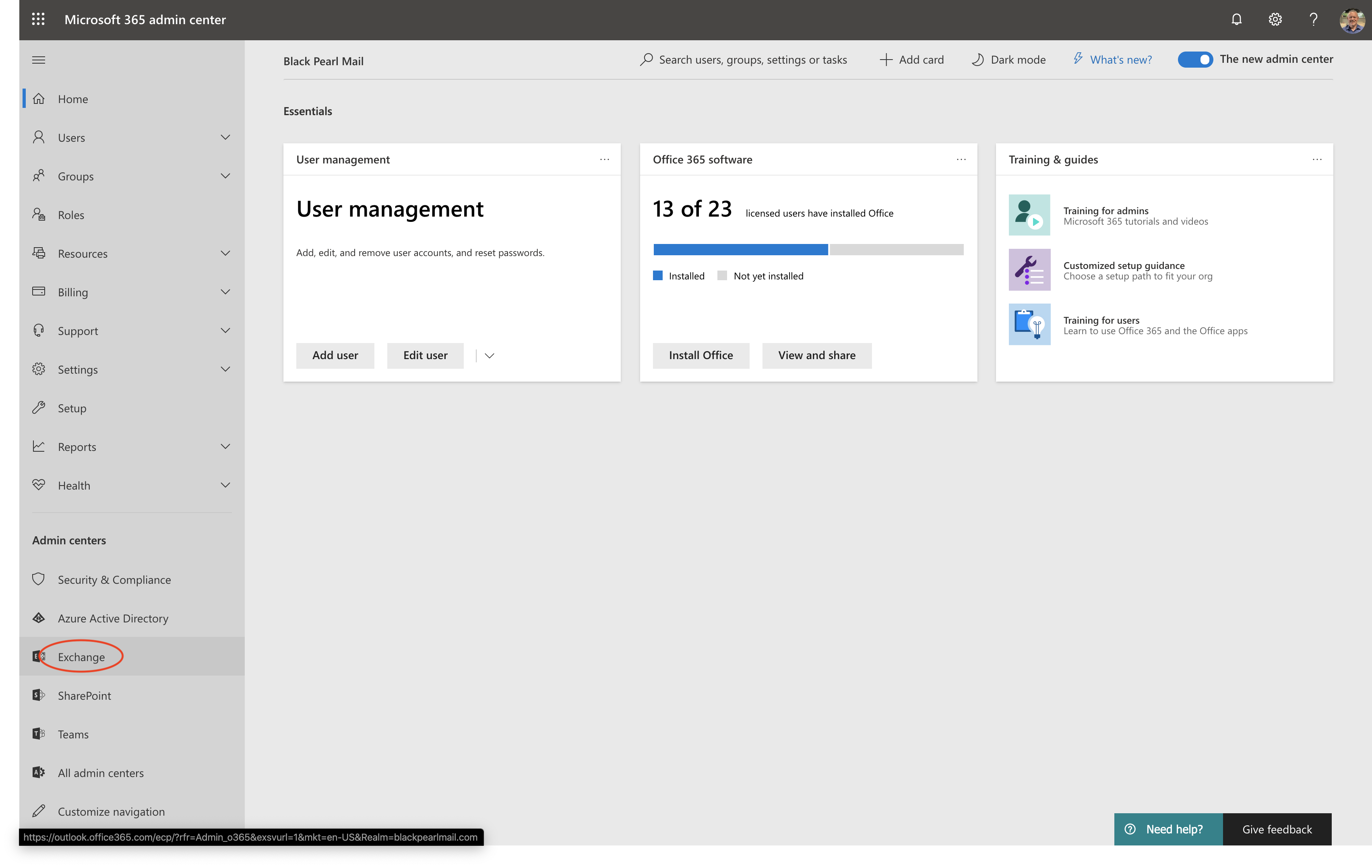1372x868 pixels.
Task: Click the Install Office button
Action: [x=700, y=355]
